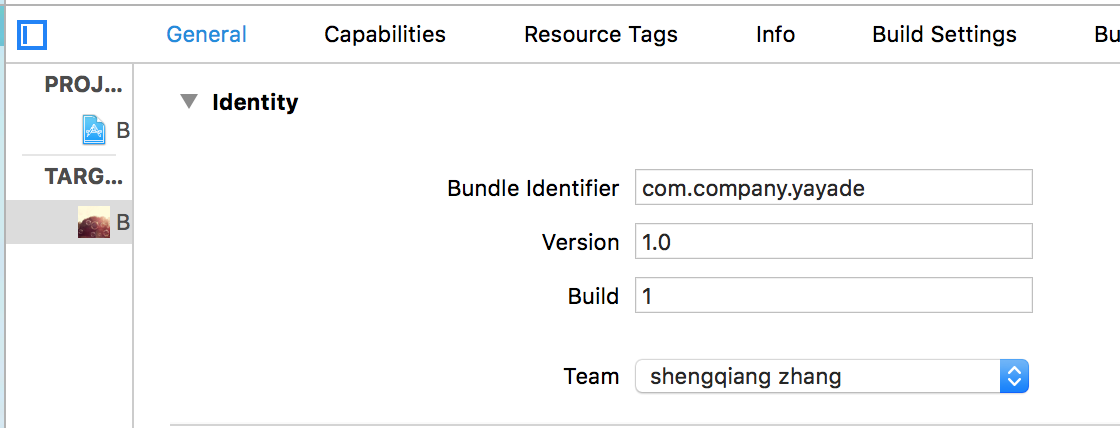The image size is (1120, 428).
Task: Click the Identity section heading
Action: [x=255, y=102]
